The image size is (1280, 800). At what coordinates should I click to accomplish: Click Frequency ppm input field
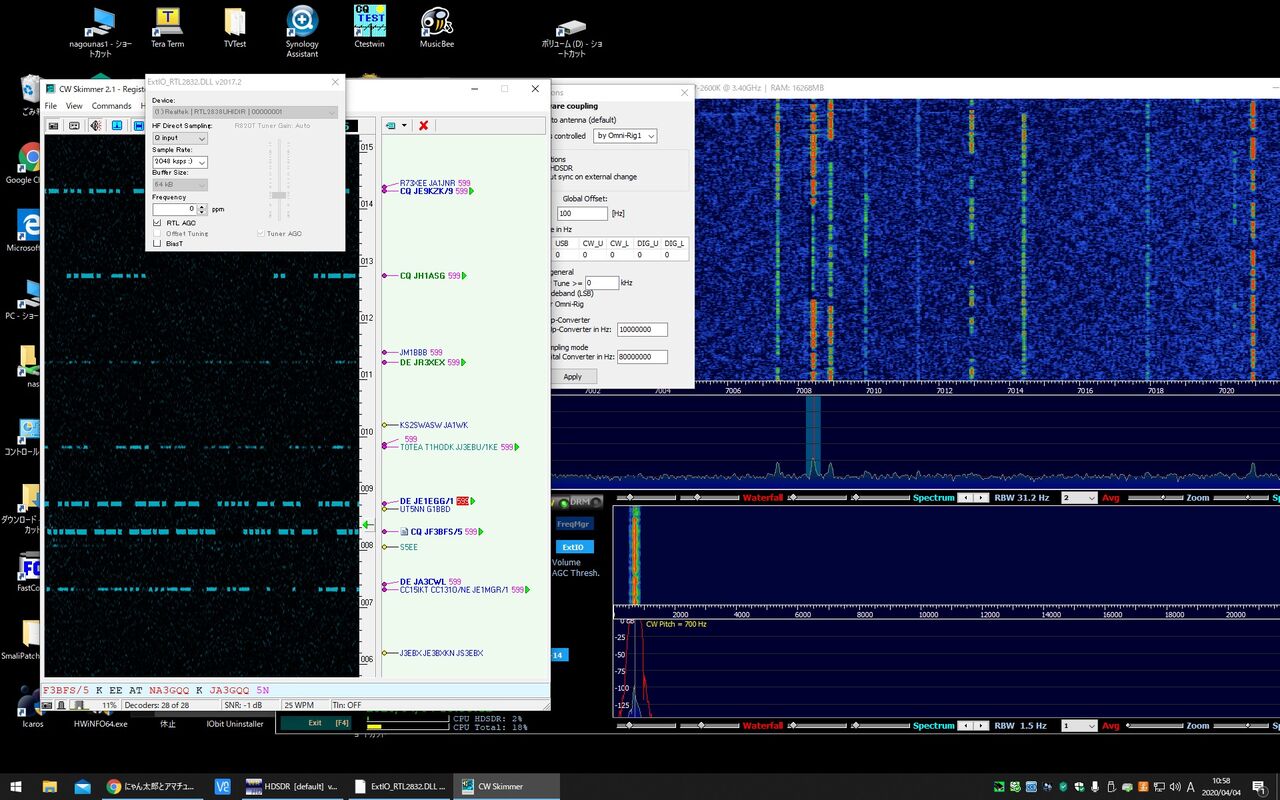[x=174, y=209]
